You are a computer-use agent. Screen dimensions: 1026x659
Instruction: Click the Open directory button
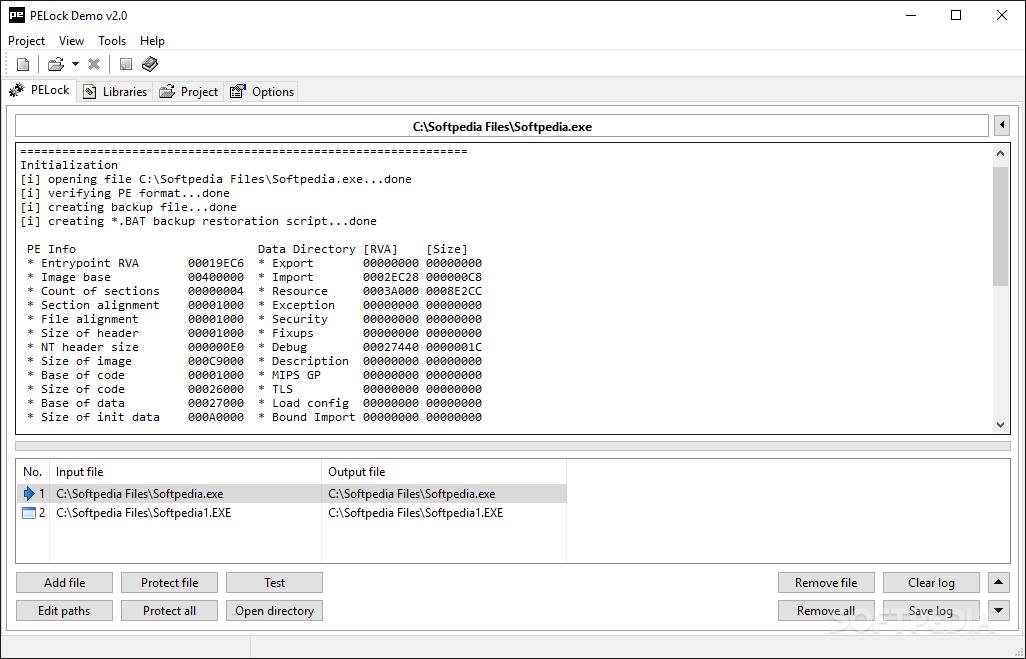[274, 611]
